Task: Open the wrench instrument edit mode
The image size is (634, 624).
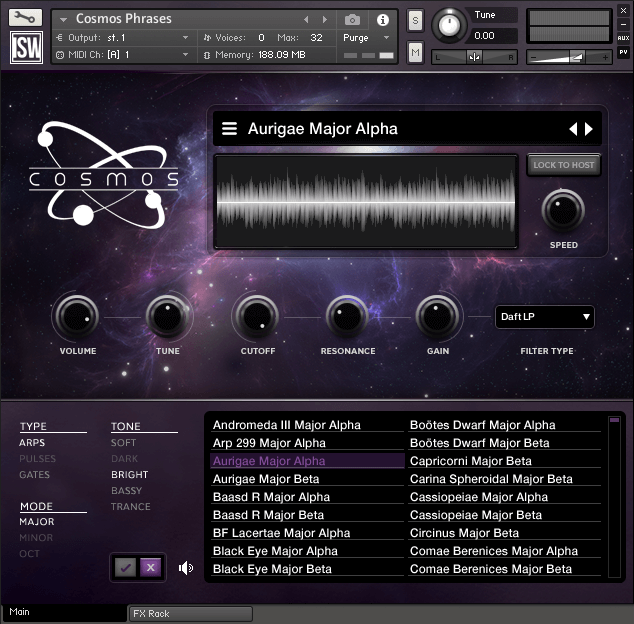Action: pos(25,17)
